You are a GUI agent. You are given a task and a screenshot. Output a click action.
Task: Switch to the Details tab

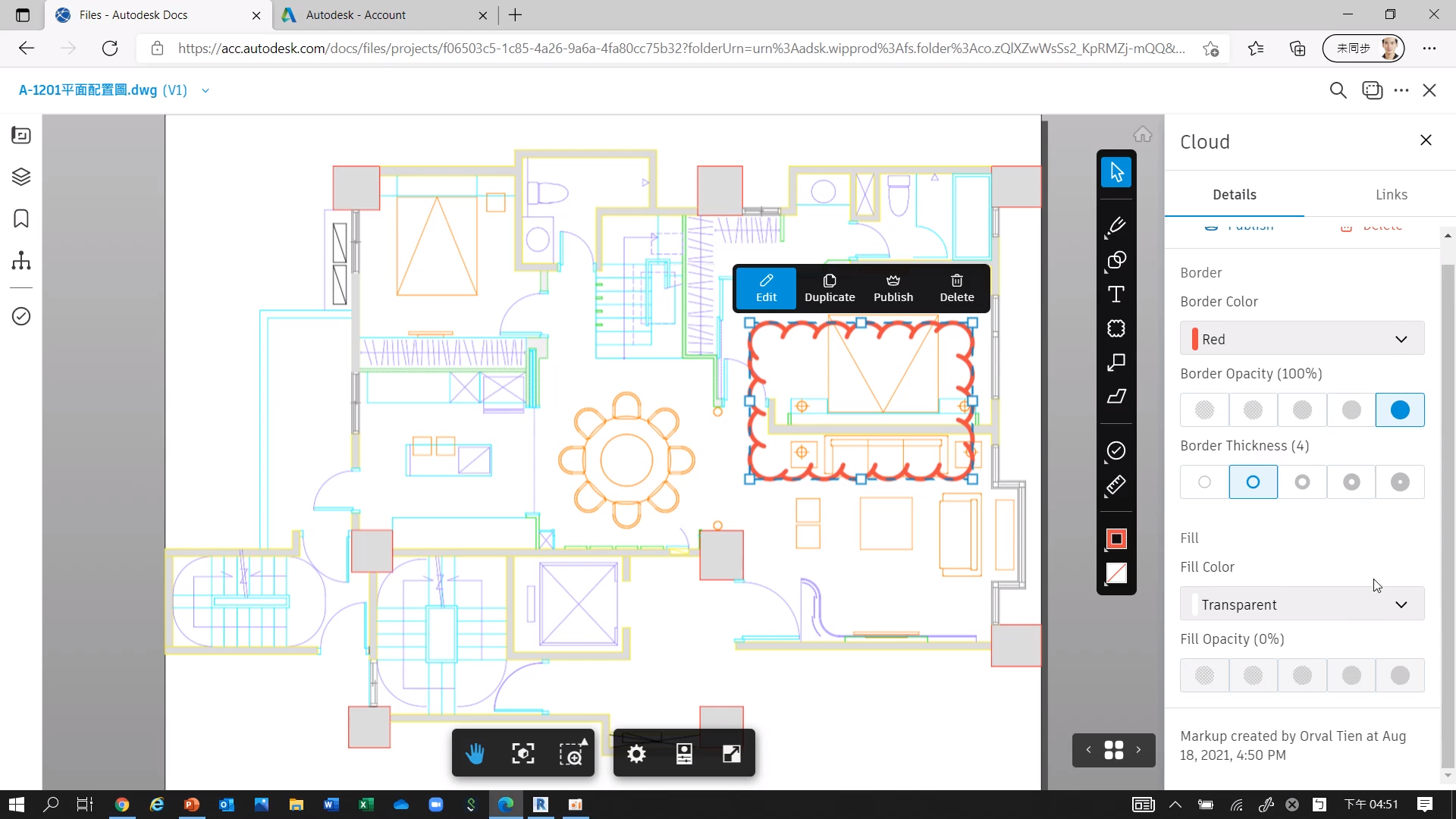(1234, 195)
